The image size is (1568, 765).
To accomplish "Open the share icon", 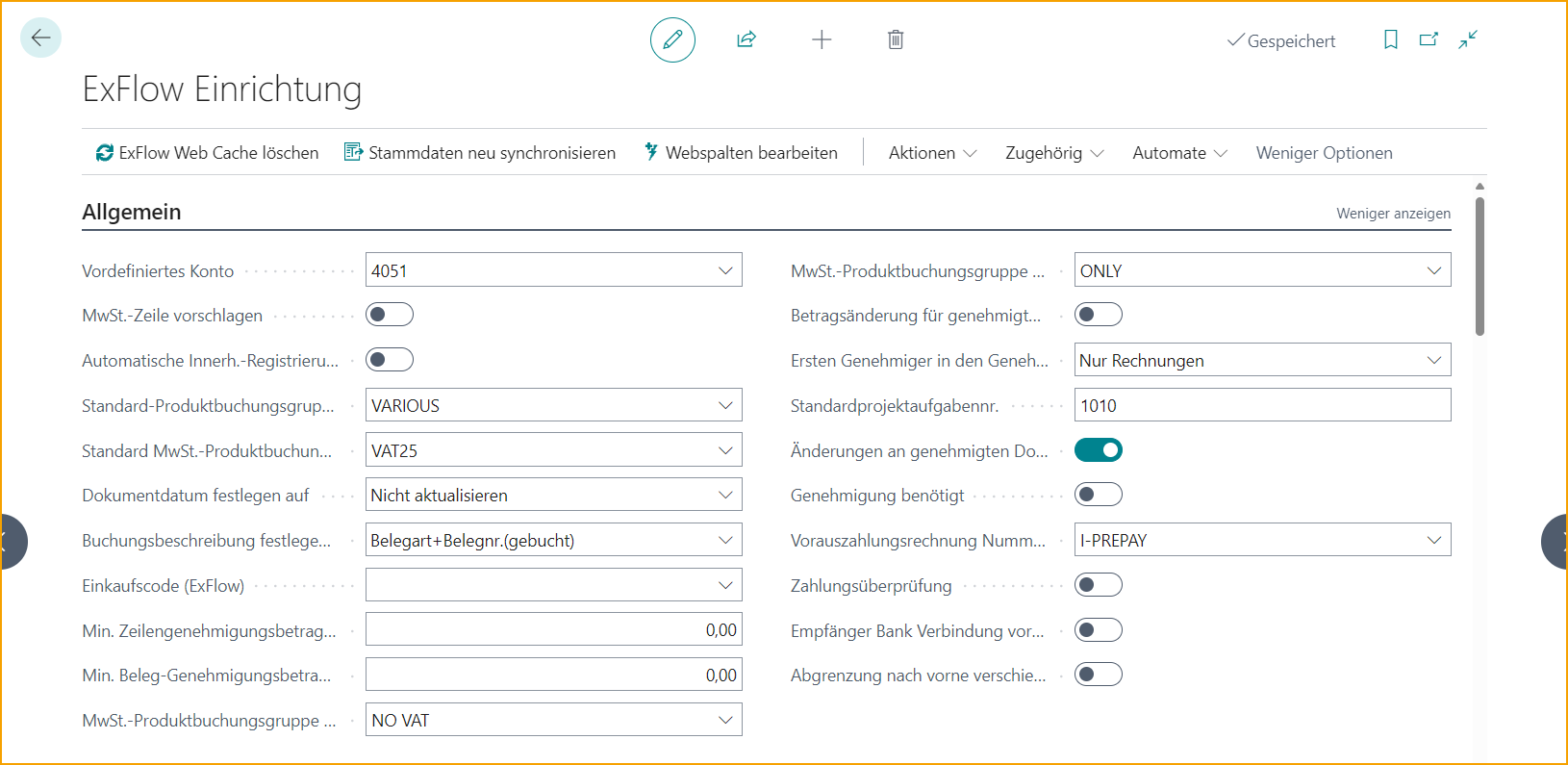I will tap(746, 39).
